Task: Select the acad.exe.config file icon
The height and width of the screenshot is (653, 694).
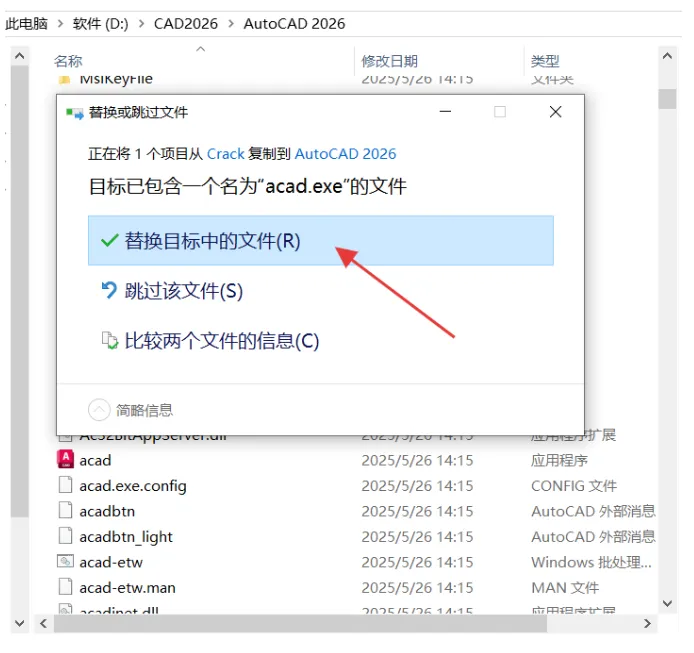Action: [66, 485]
